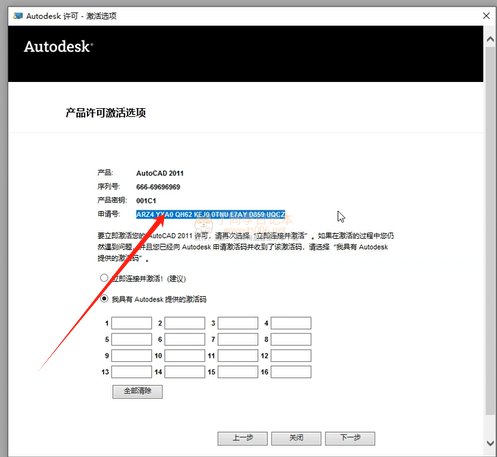The width and height of the screenshot is (497, 457).
Task: Click activation code field 10
Action: click(185, 355)
